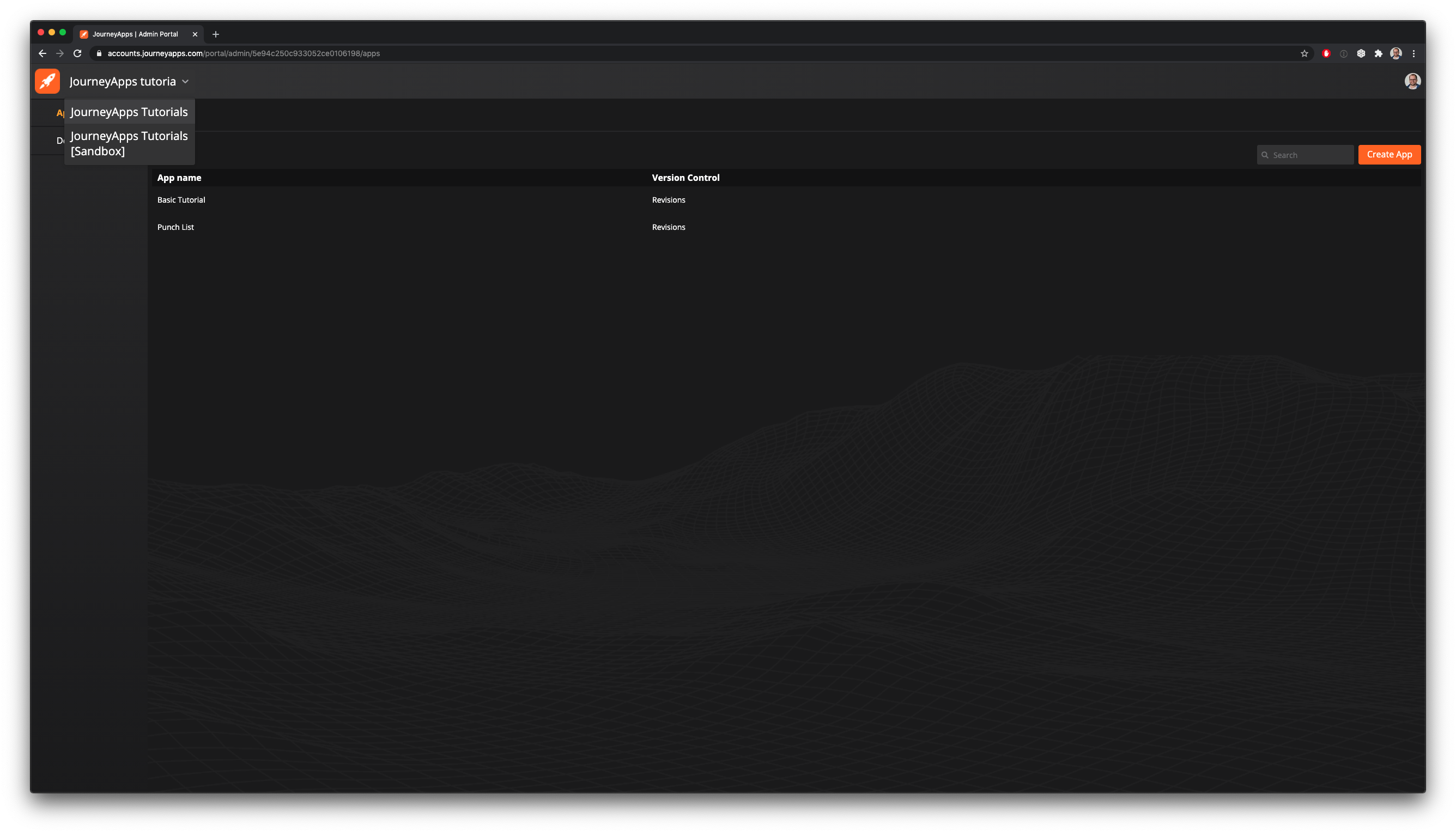Screen dimensions: 1456x833
Task: Open a new browser tab
Action: point(216,34)
